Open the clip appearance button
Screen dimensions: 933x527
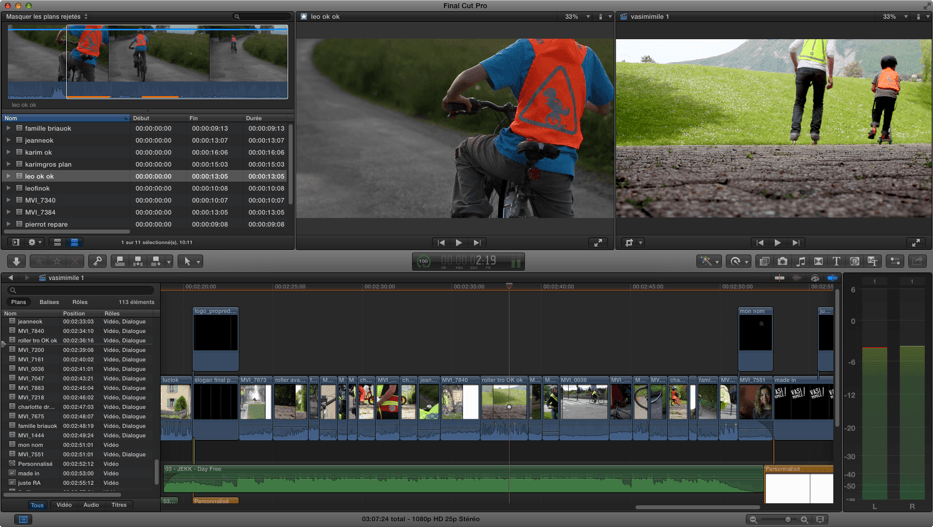click(x=821, y=519)
